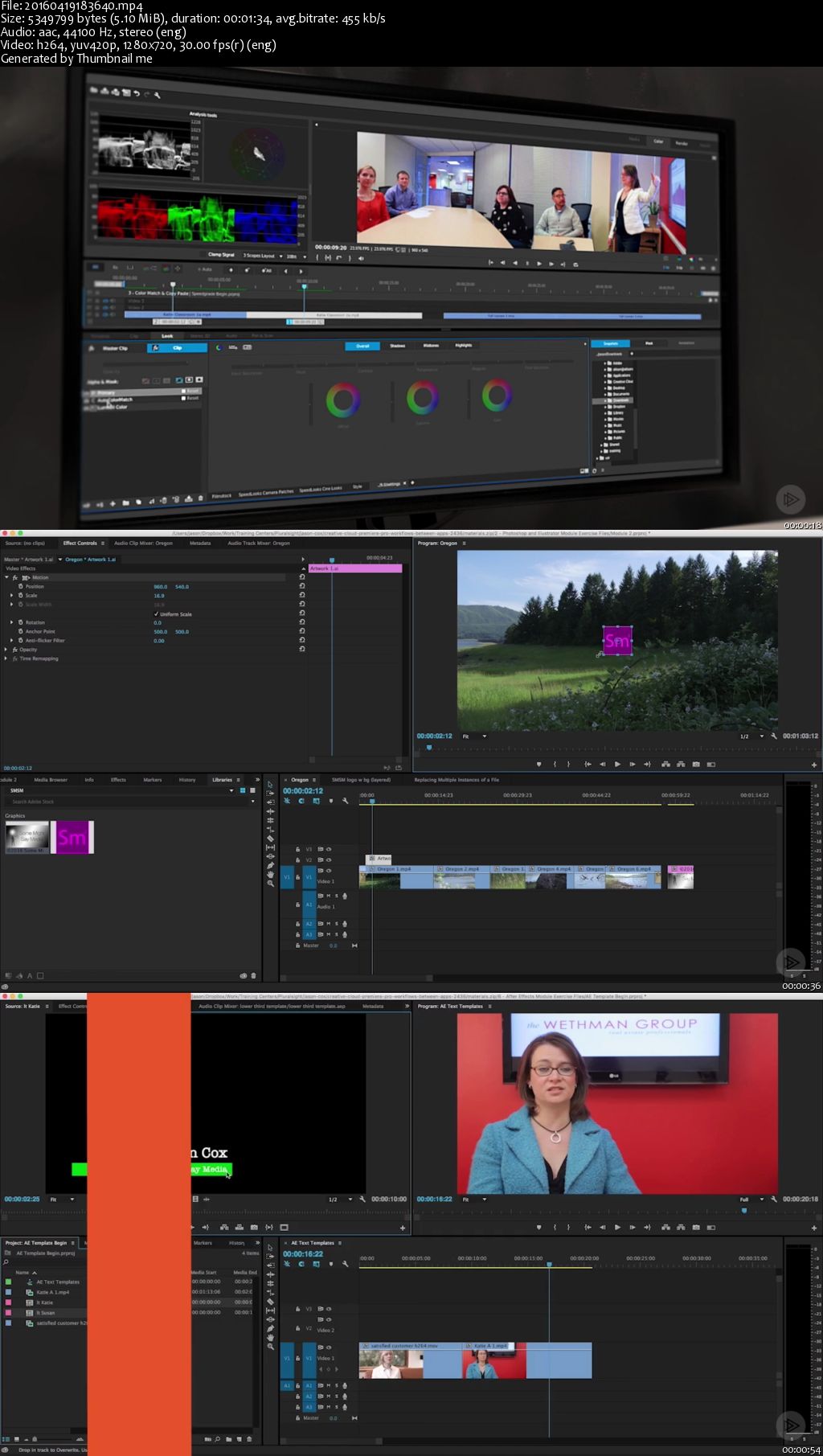Image resolution: width=823 pixels, height=1456 pixels.
Task: Select the Zoom tool beside the Oregon timeline
Action: (270, 884)
